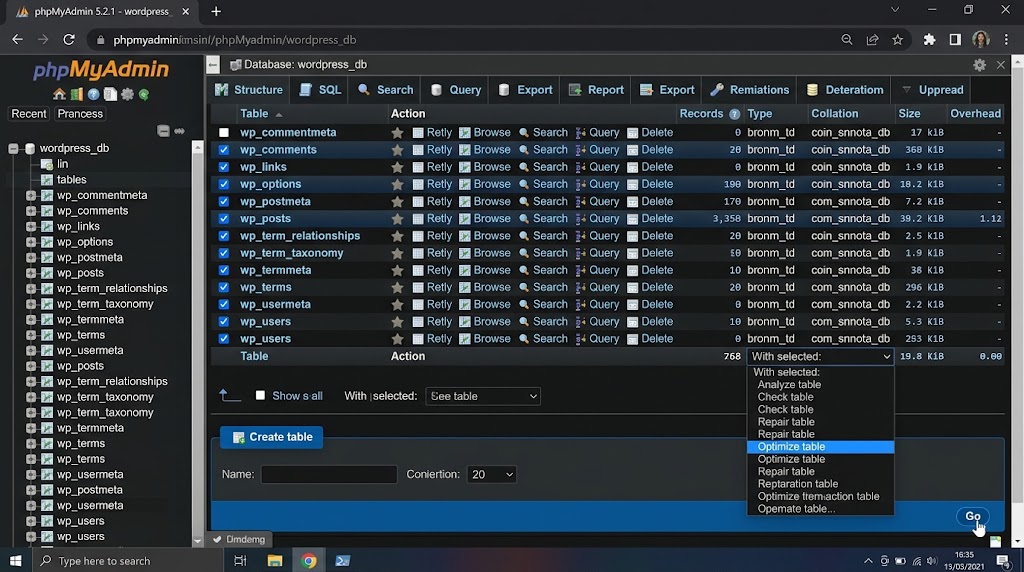The width and height of the screenshot is (1024, 572).
Task: Open the SQL tab
Action: point(320,90)
